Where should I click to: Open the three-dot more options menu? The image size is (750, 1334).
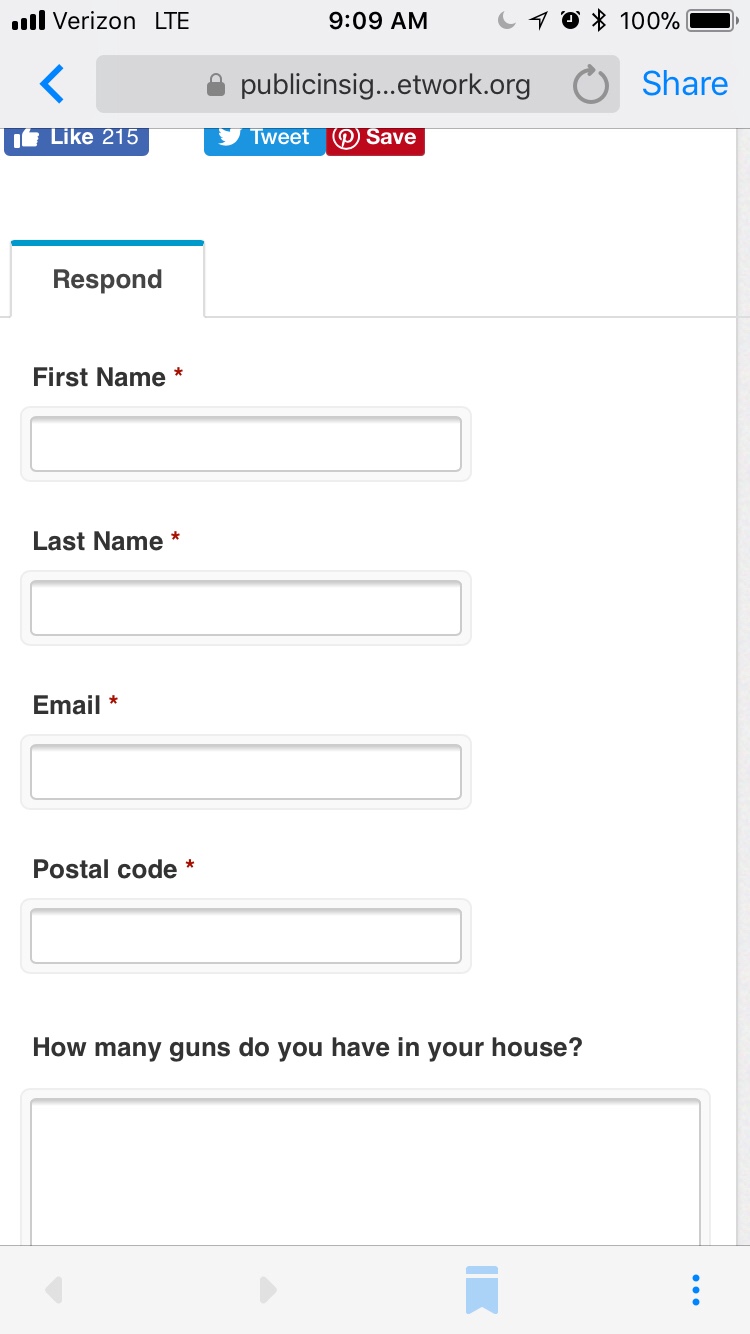[x=696, y=1289]
